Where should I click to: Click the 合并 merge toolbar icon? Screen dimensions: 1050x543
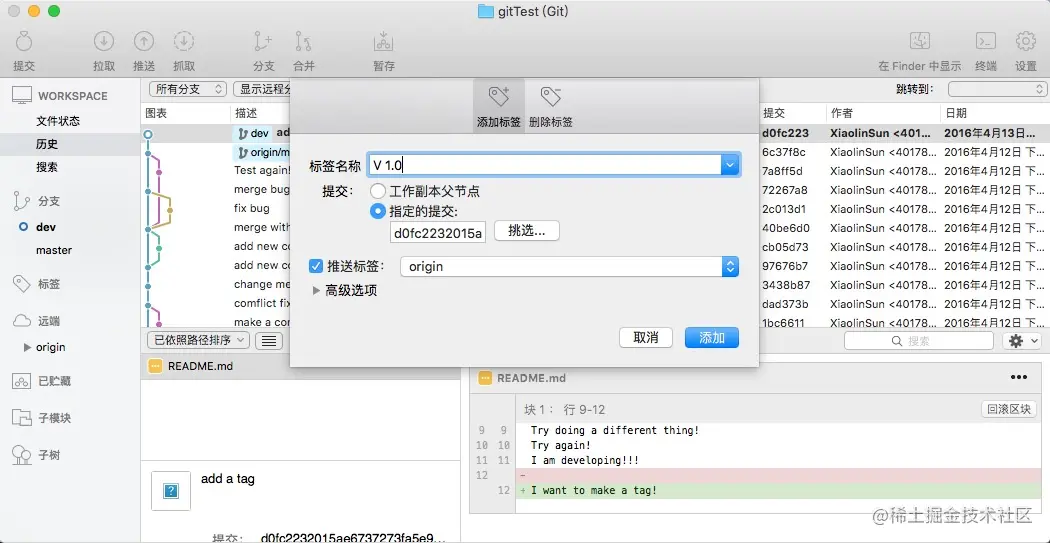pyautogui.click(x=303, y=42)
